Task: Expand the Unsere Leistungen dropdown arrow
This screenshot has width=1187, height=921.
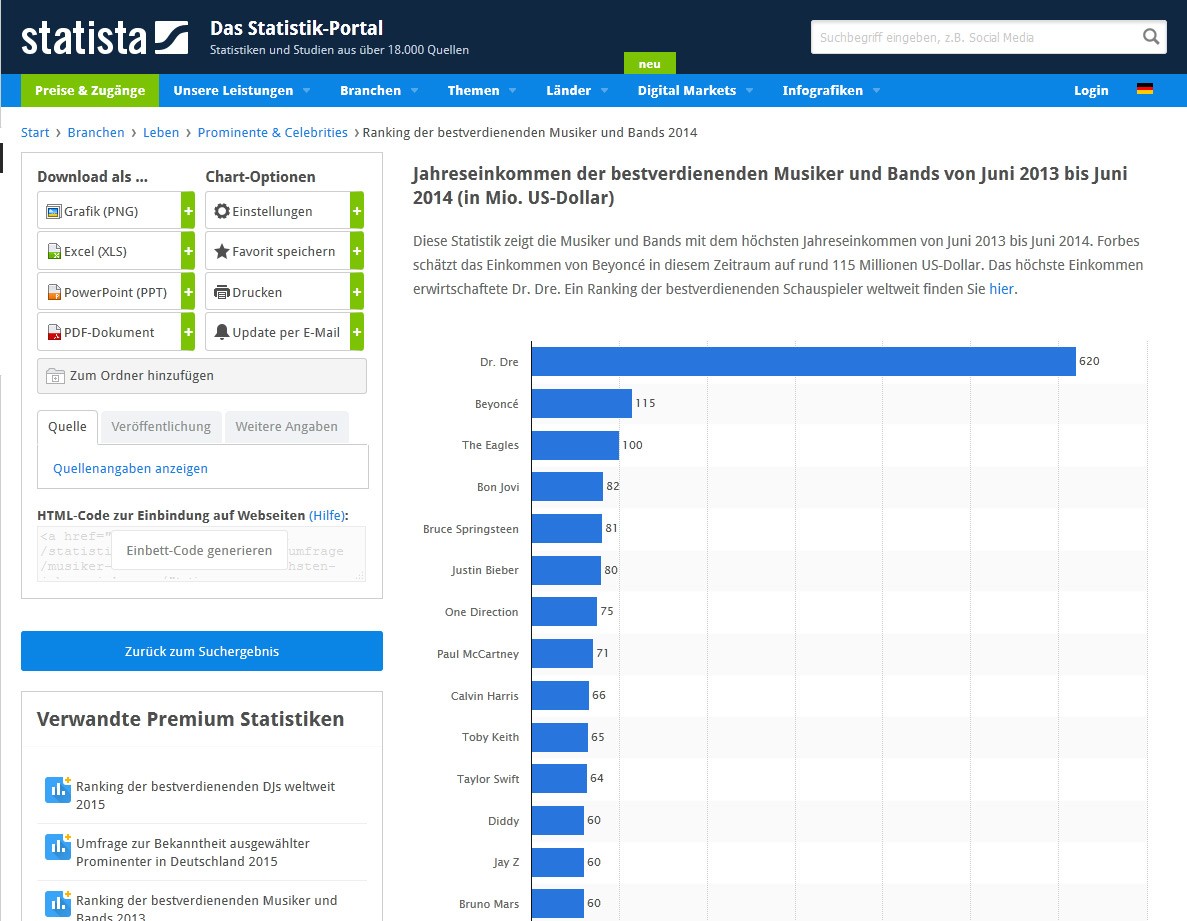Action: (x=307, y=91)
